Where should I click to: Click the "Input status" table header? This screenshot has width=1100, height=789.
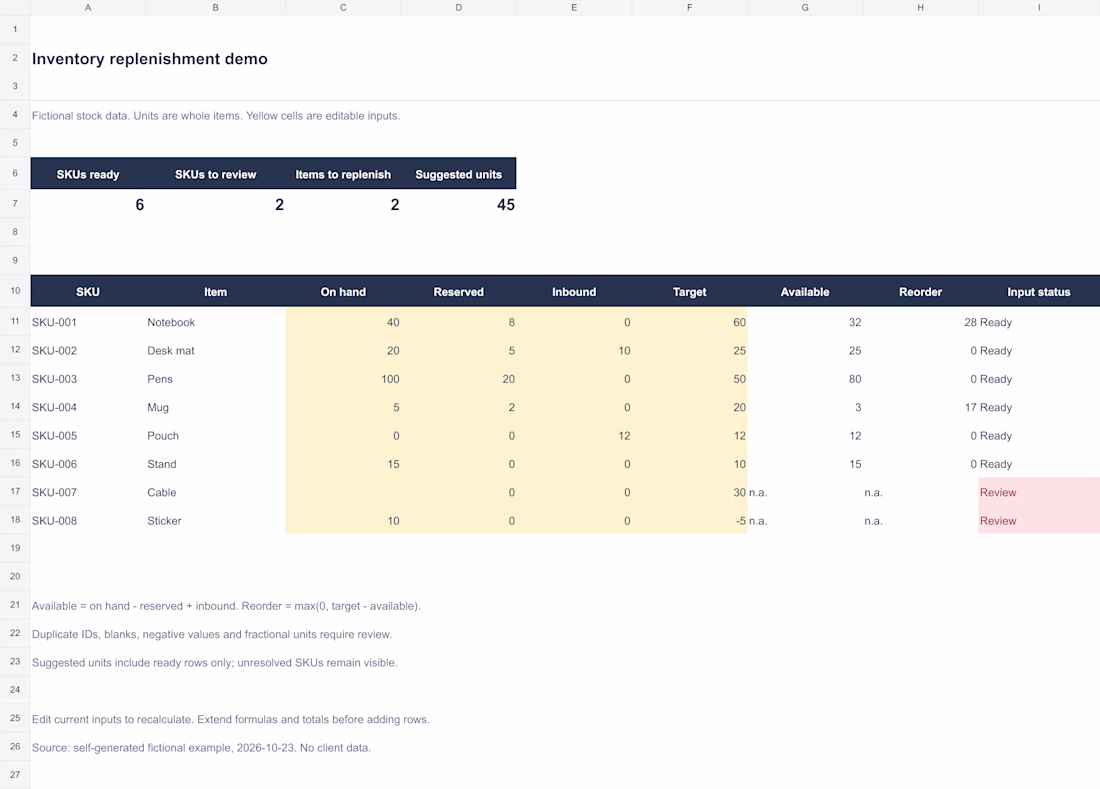1039,292
